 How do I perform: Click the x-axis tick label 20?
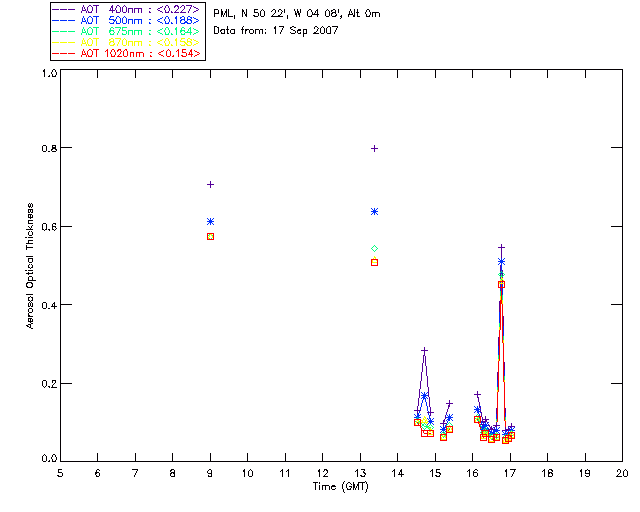(622, 473)
